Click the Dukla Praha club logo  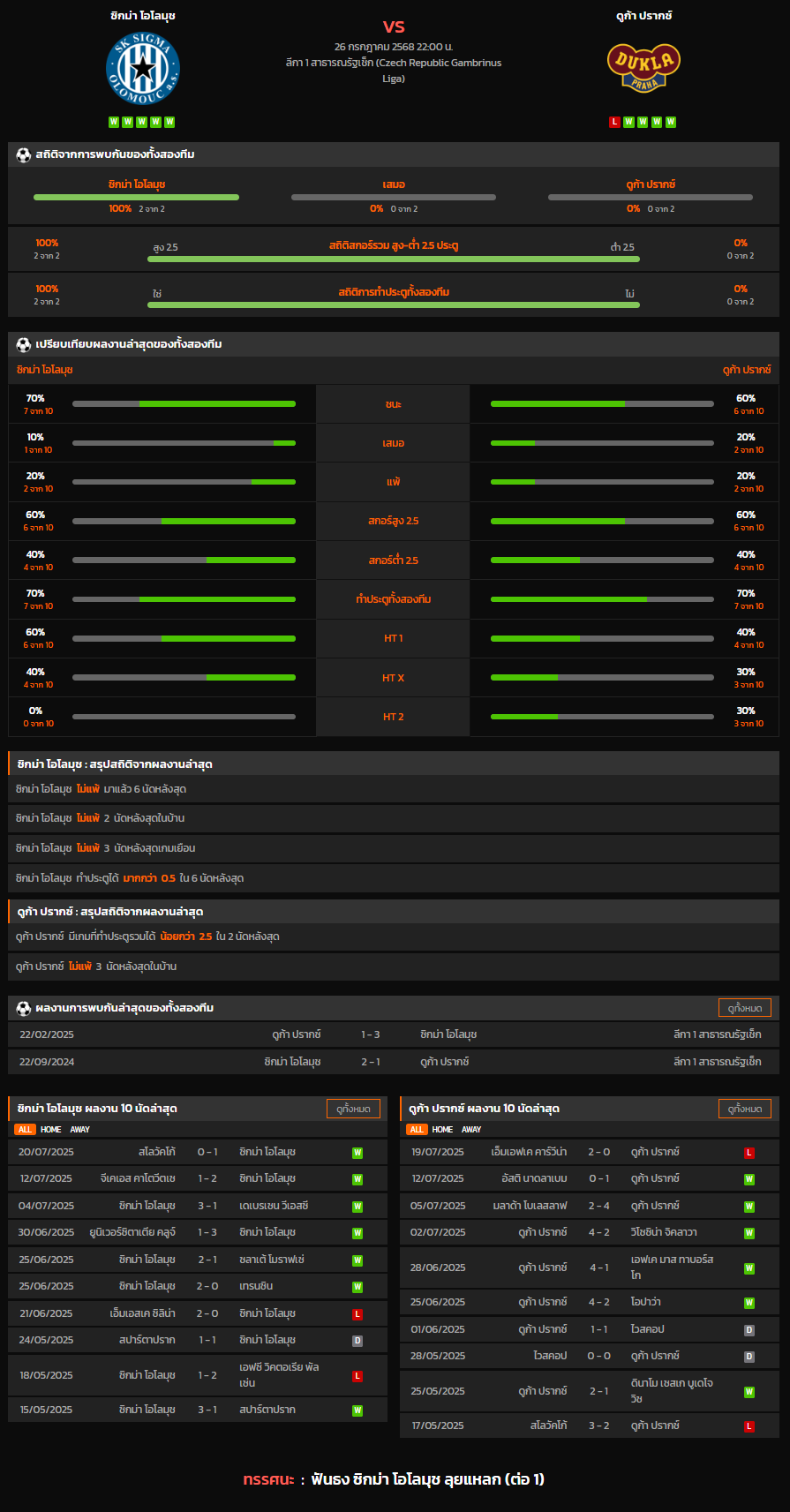tap(643, 66)
